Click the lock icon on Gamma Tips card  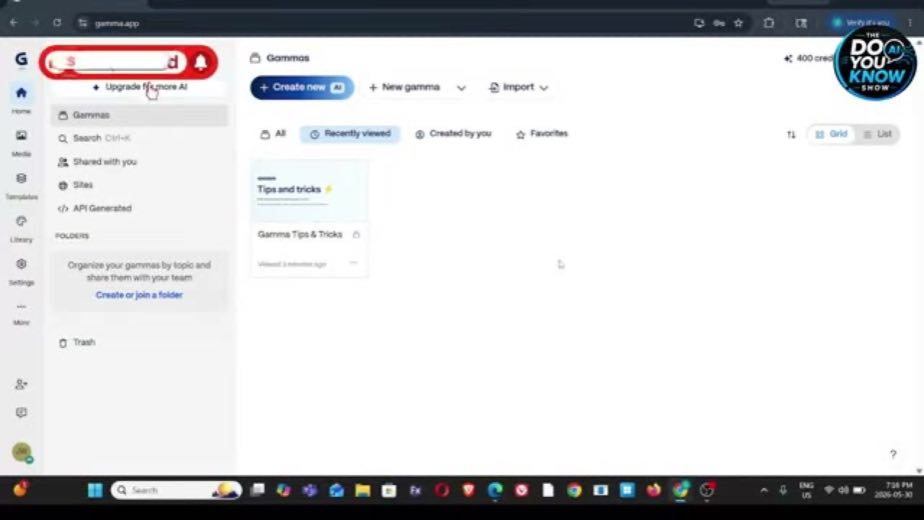coord(356,235)
